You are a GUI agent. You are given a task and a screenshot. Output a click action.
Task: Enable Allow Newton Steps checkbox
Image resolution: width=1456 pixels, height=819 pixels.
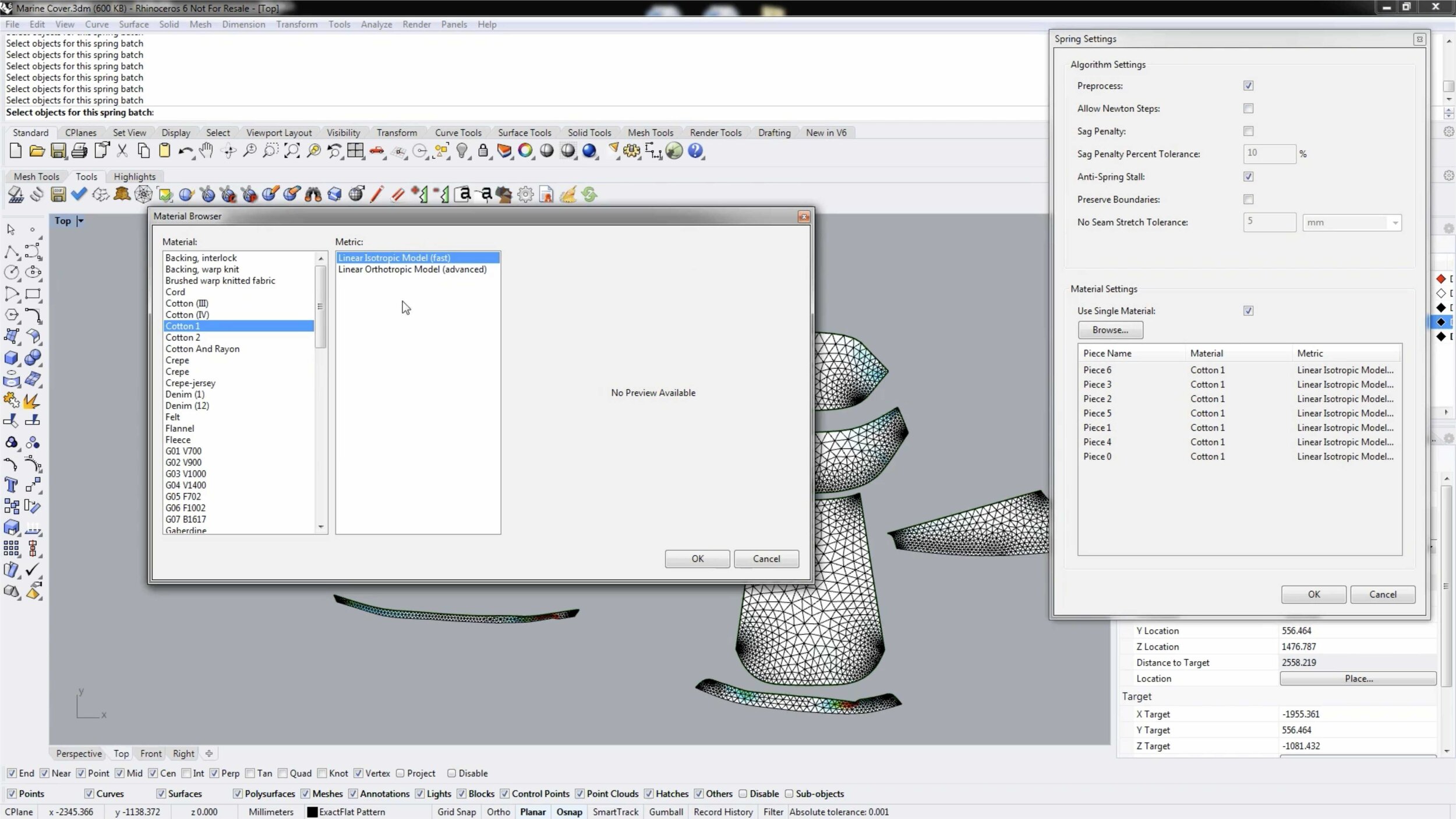1248,108
